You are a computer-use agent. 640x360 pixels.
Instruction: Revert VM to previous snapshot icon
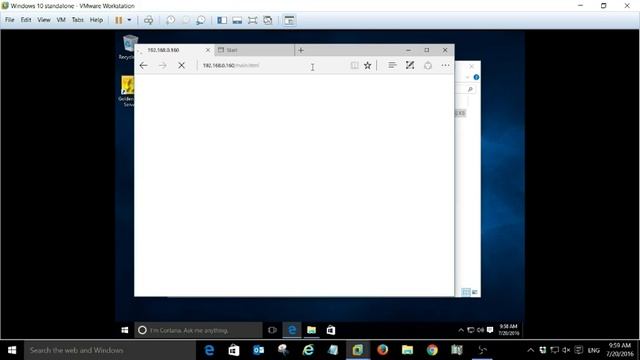click(x=186, y=20)
